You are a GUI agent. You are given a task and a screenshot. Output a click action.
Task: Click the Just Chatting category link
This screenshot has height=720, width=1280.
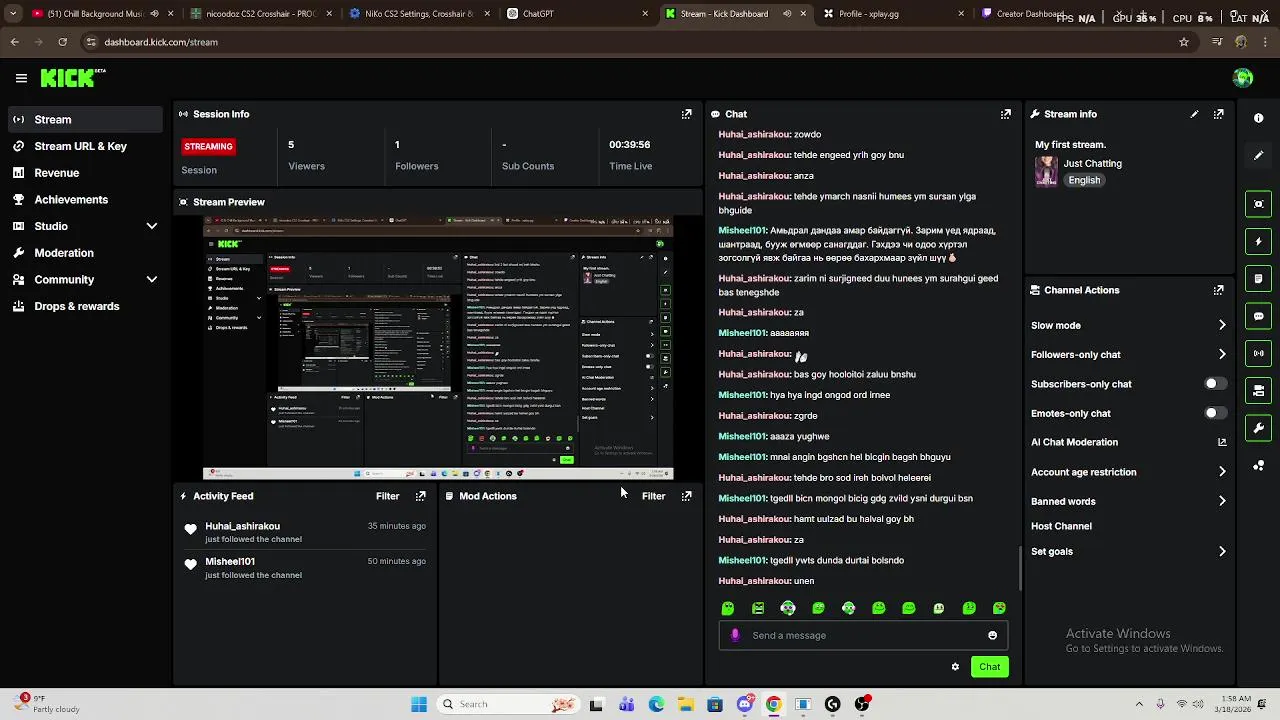pos(1092,163)
